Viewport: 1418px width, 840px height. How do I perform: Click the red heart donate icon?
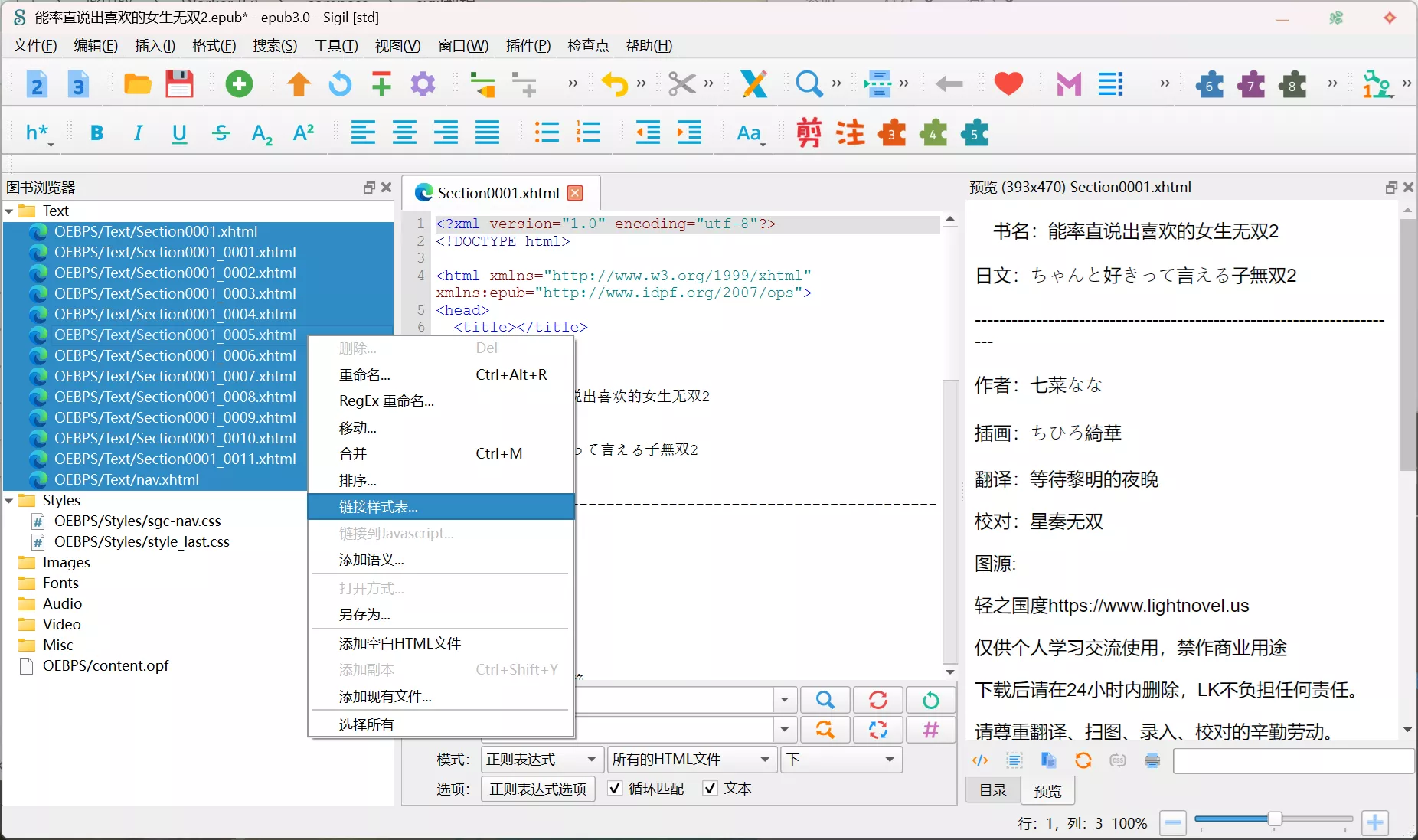[x=1008, y=84]
